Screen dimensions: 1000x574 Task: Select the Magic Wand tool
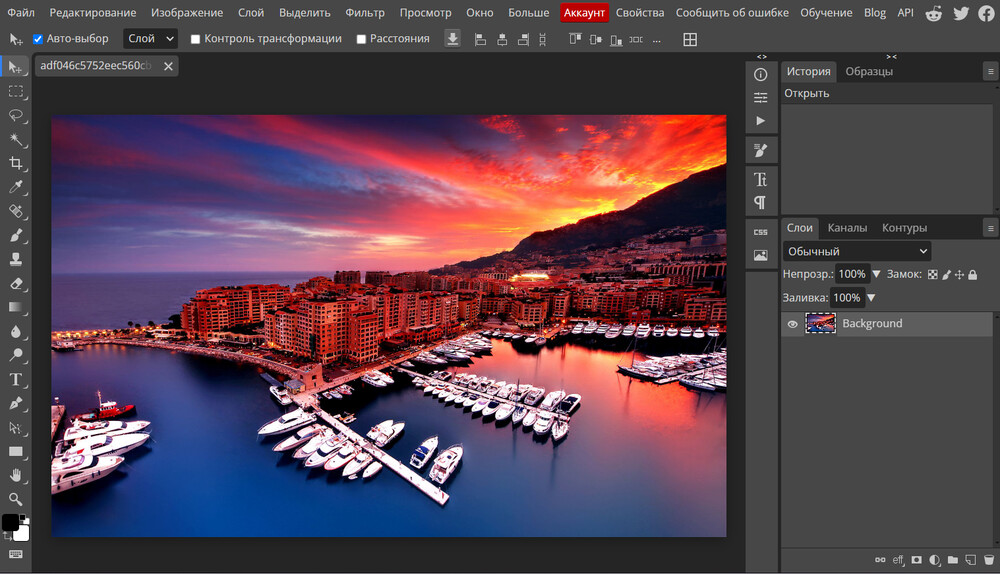(16, 140)
